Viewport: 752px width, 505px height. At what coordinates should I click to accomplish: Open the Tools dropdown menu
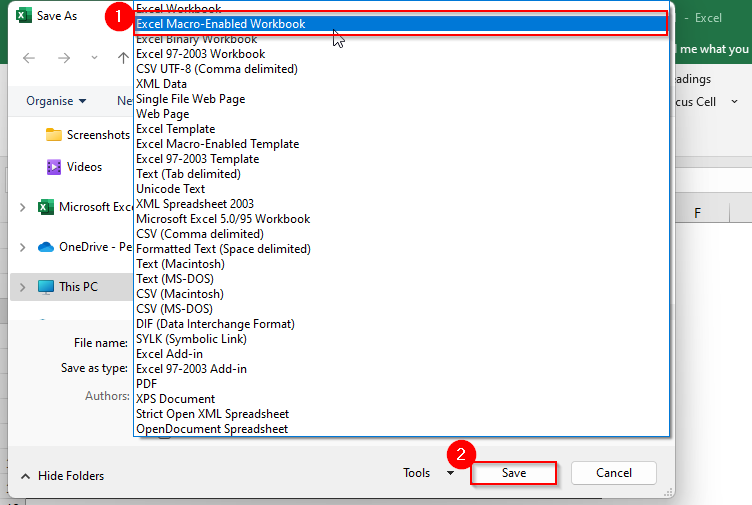tap(428, 473)
